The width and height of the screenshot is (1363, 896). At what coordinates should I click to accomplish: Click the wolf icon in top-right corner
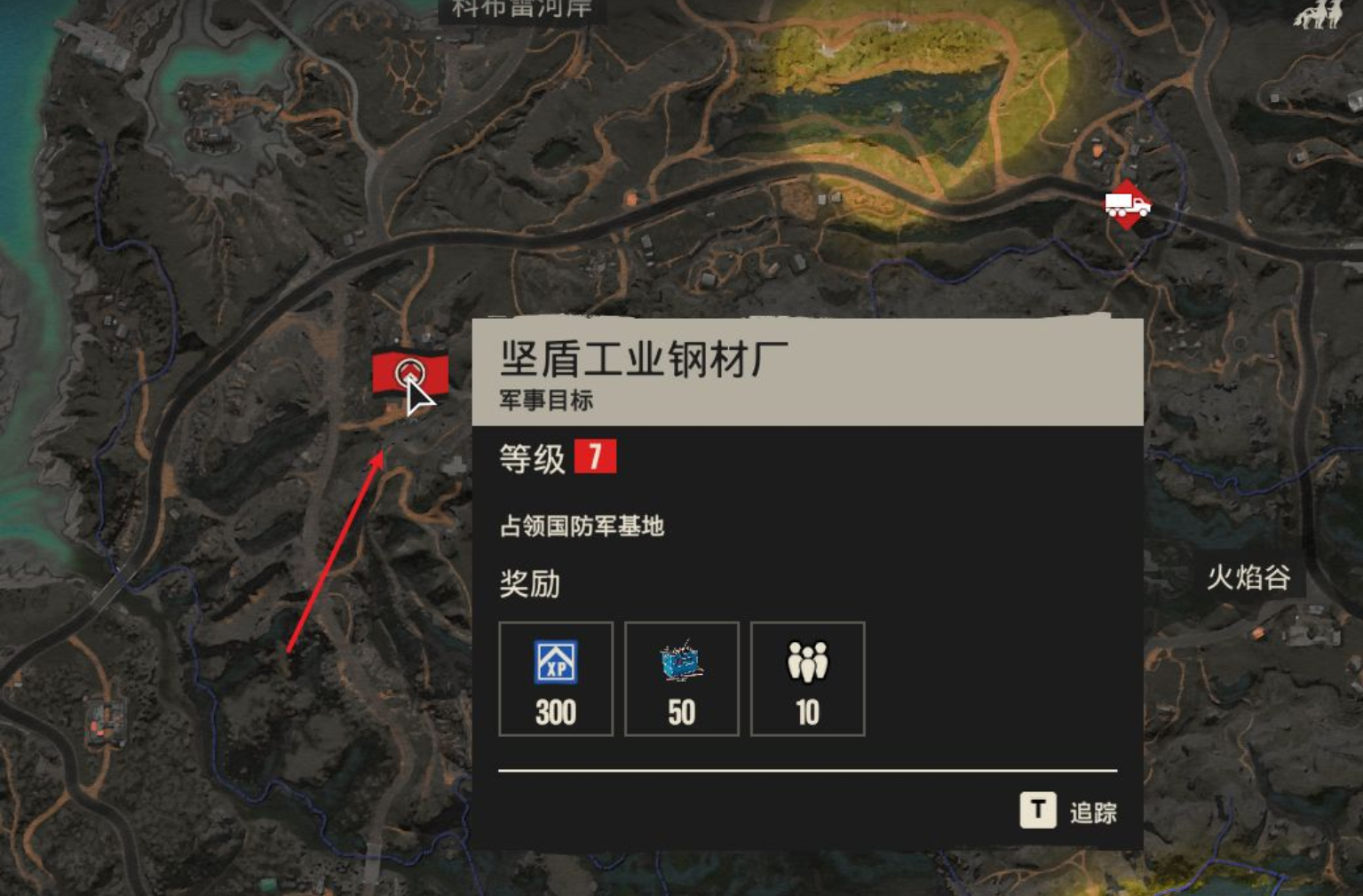point(1318,14)
